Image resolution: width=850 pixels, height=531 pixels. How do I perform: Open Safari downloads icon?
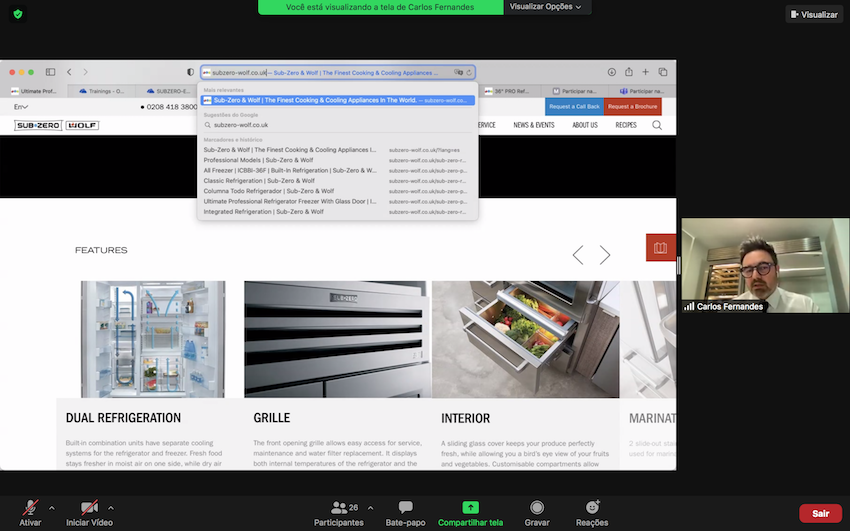click(x=611, y=72)
